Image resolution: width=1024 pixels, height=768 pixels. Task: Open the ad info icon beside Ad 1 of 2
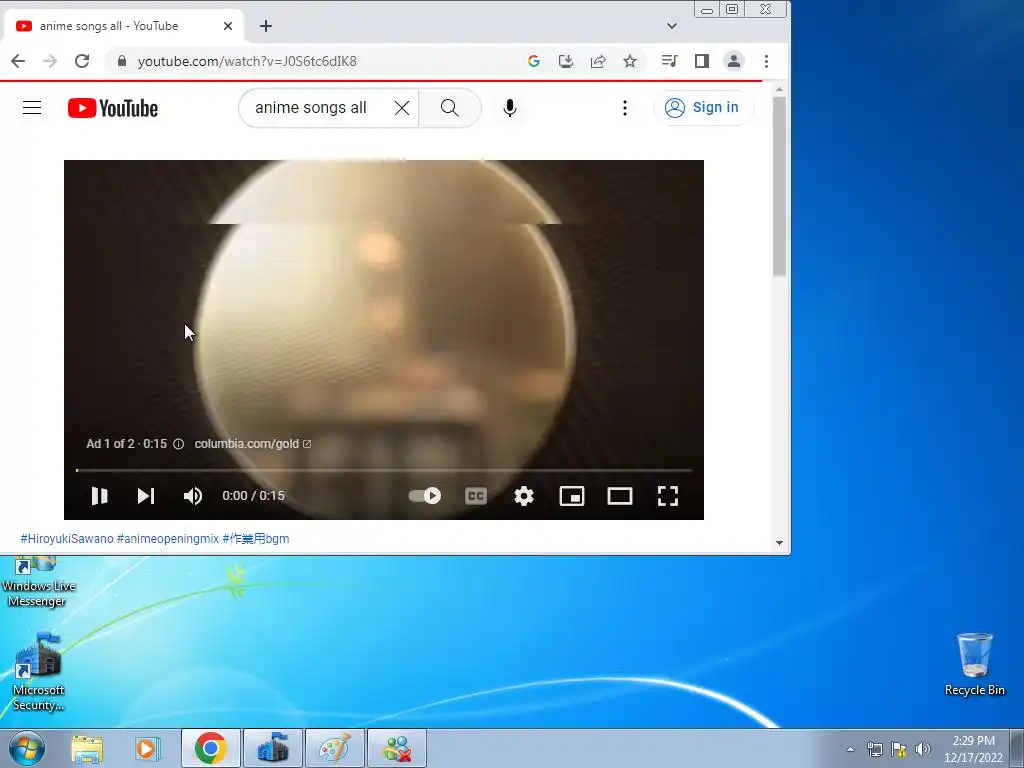pos(178,444)
